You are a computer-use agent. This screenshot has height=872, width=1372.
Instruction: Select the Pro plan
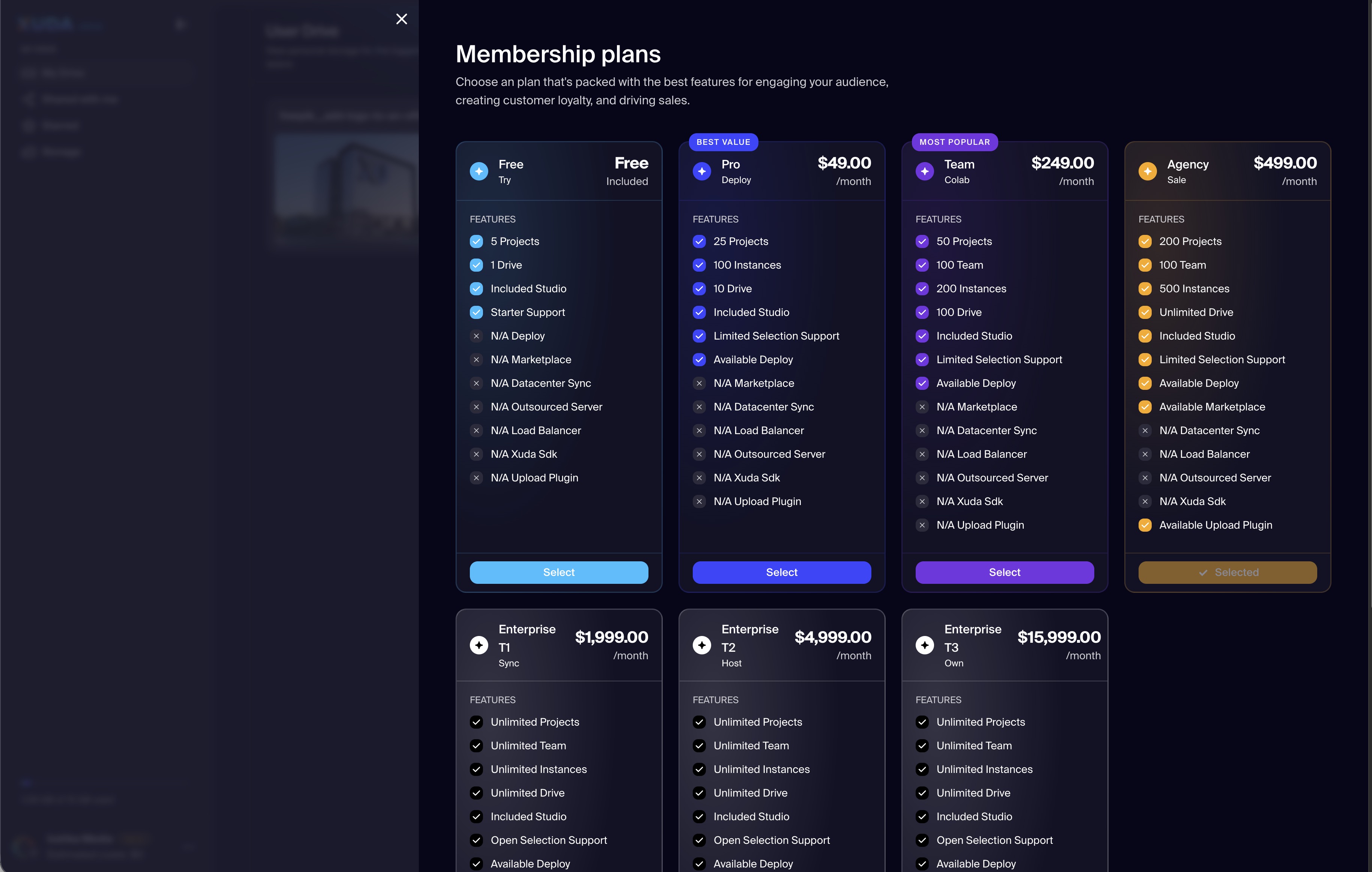point(781,573)
